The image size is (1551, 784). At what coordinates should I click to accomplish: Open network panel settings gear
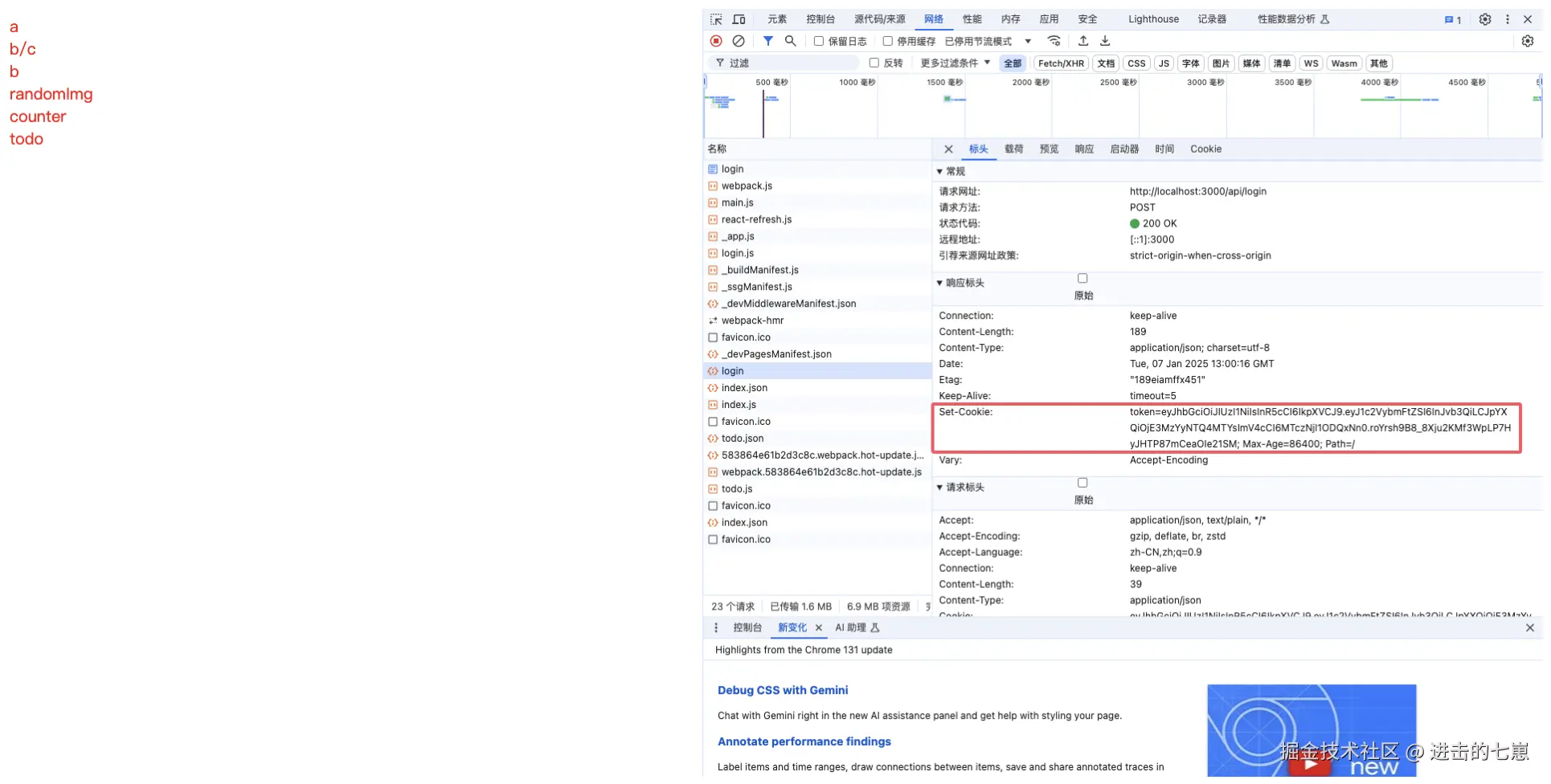tap(1528, 41)
